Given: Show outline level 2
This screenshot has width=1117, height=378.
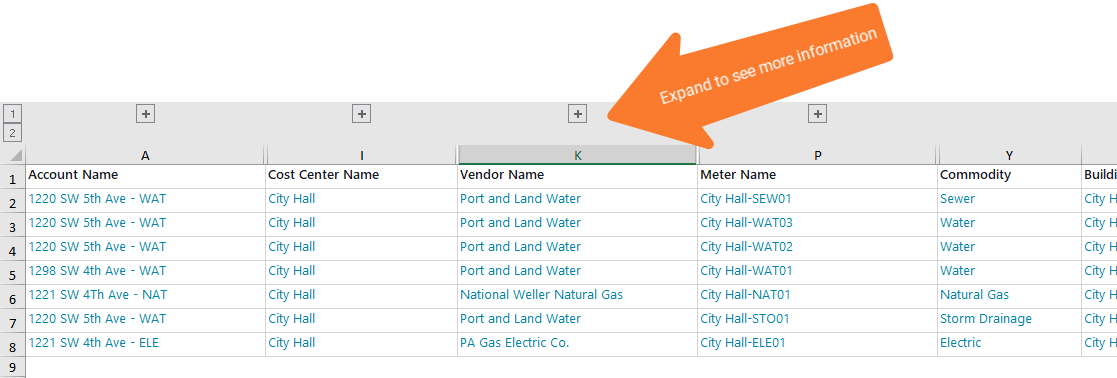Looking at the screenshot, I should [13, 132].
